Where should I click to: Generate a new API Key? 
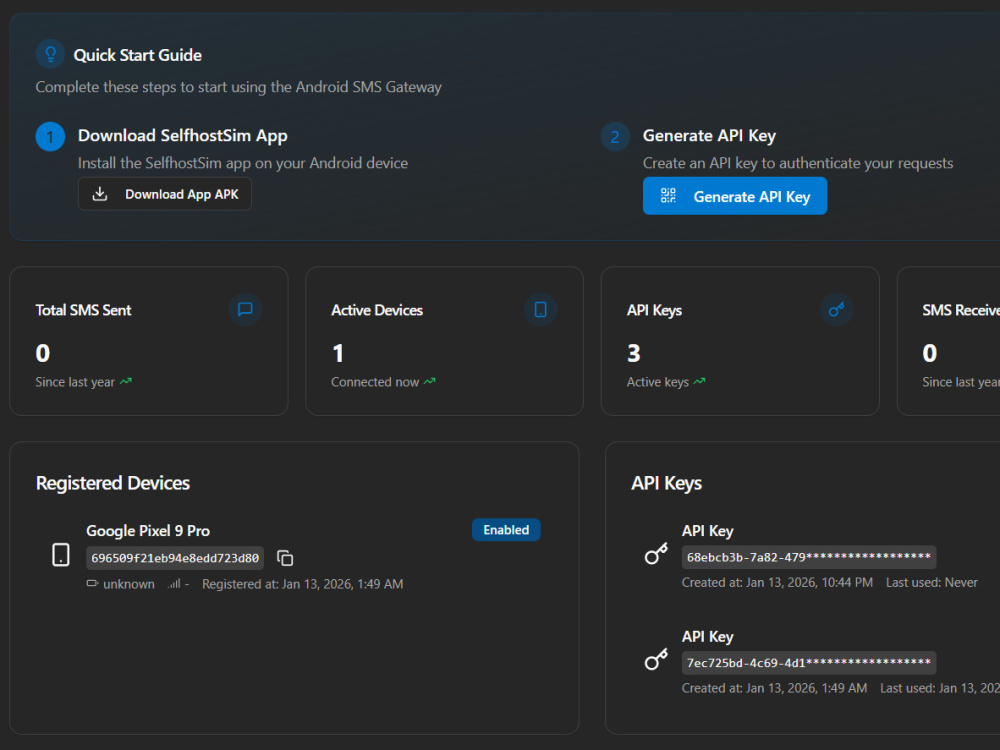[x=735, y=196]
